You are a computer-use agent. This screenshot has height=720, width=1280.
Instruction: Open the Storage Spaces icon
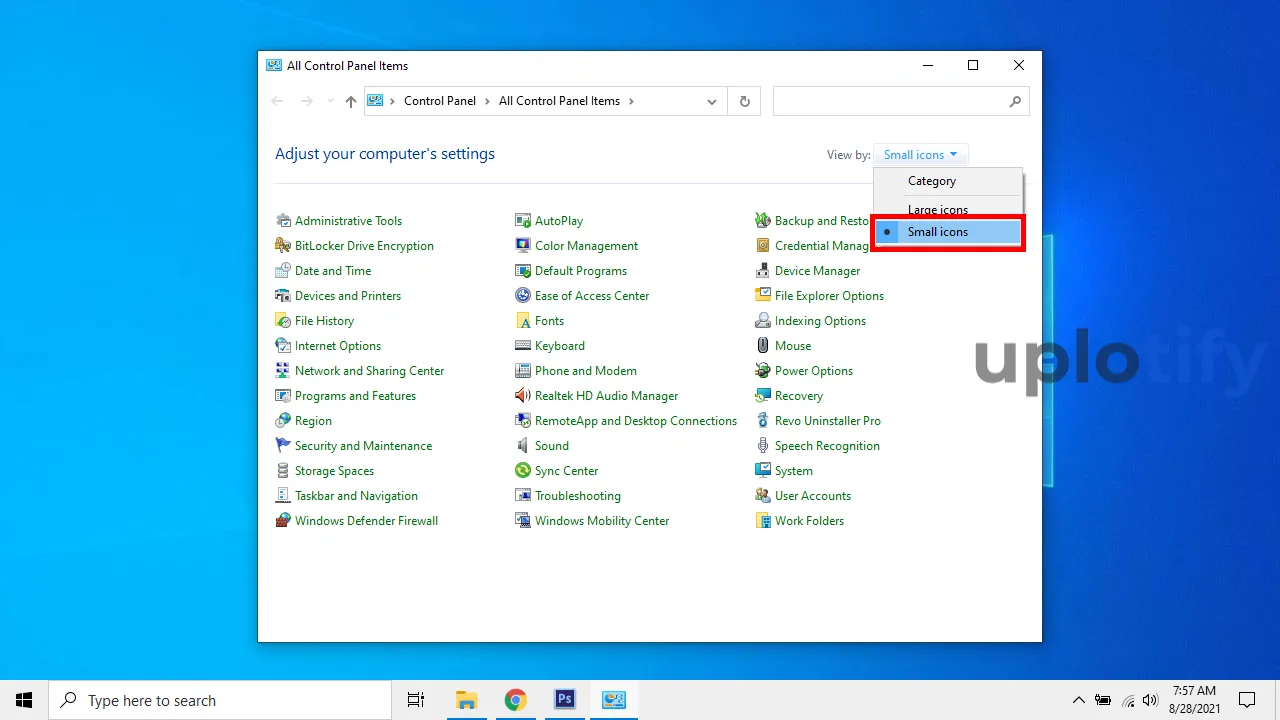coord(283,471)
